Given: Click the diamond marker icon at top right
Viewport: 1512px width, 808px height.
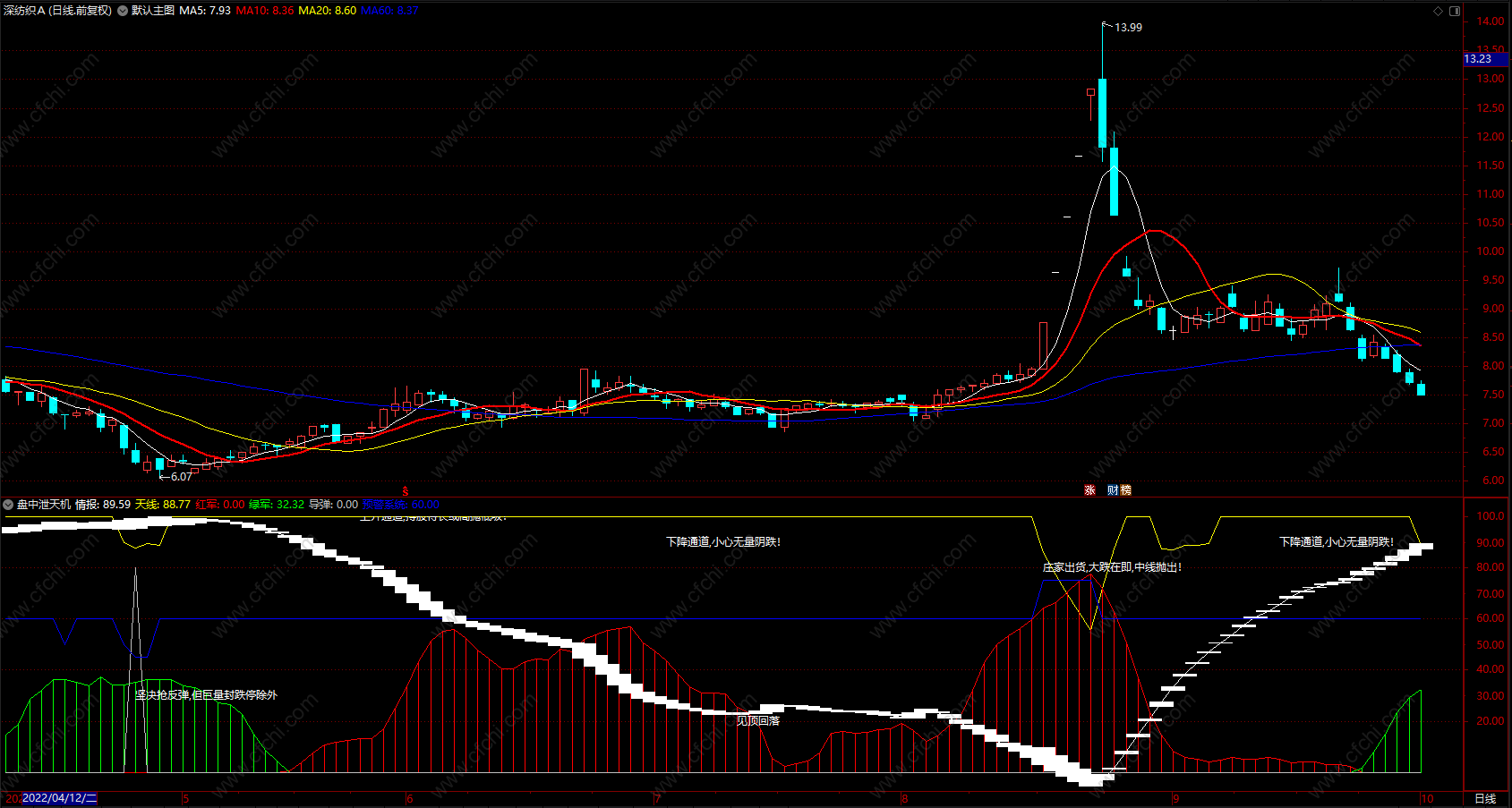Looking at the screenshot, I should pyautogui.click(x=1439, y=11).
